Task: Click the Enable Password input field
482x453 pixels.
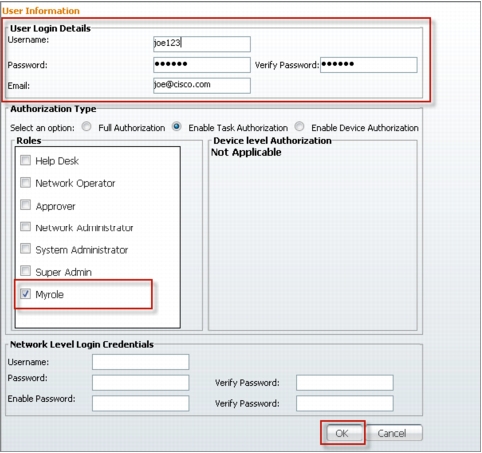Action: tap(141, 403)
